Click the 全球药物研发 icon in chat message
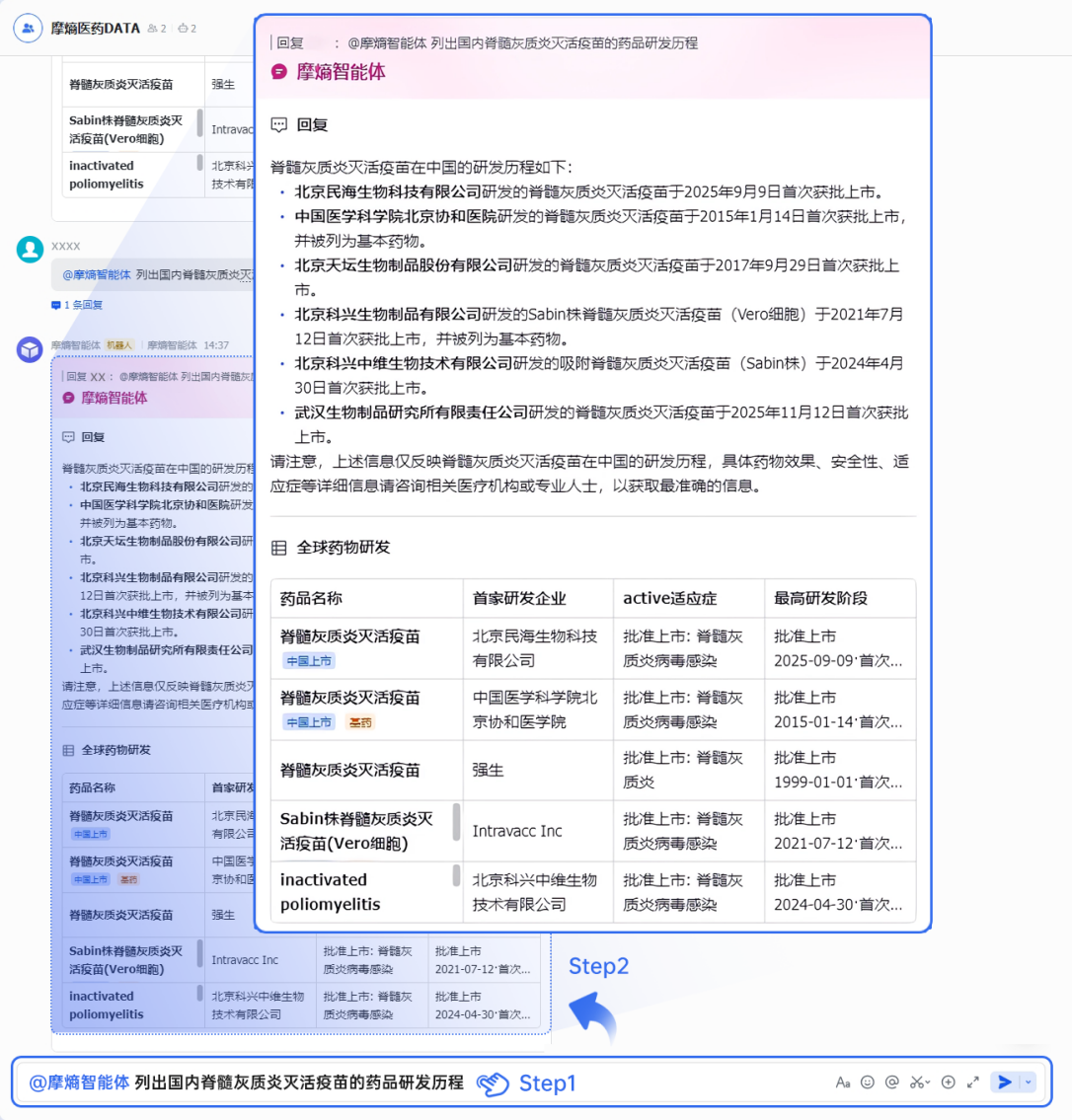1072x1120 pixels. point(69,750)
